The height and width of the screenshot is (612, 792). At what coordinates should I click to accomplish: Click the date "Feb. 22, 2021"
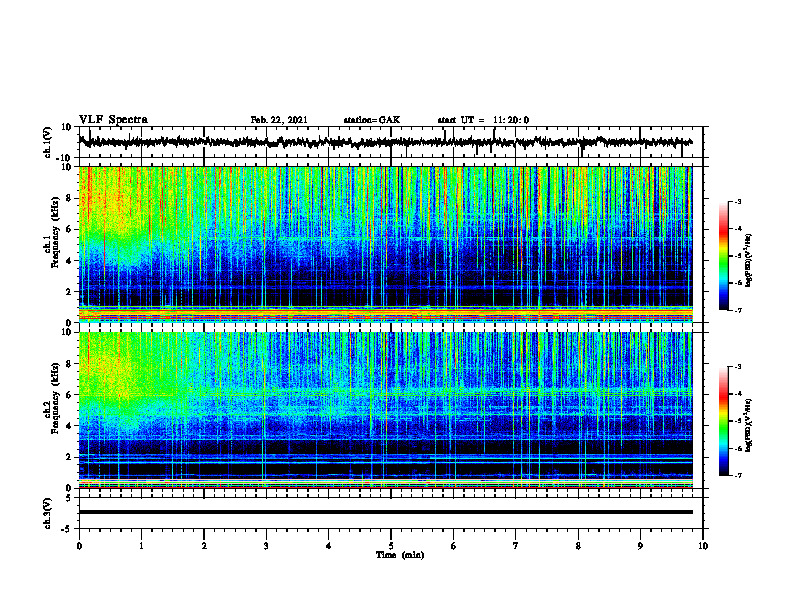(x=279, y=120)
